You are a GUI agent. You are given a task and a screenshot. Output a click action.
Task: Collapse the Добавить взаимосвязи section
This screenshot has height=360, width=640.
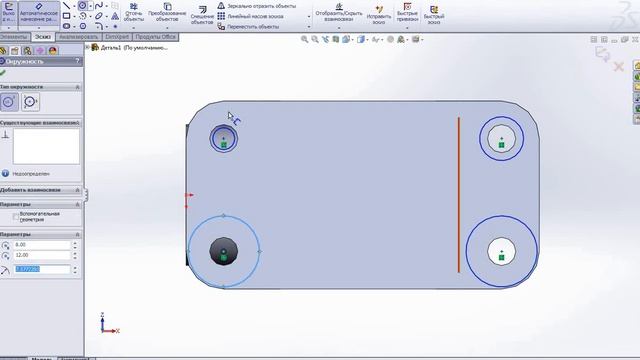pos(78,190)
